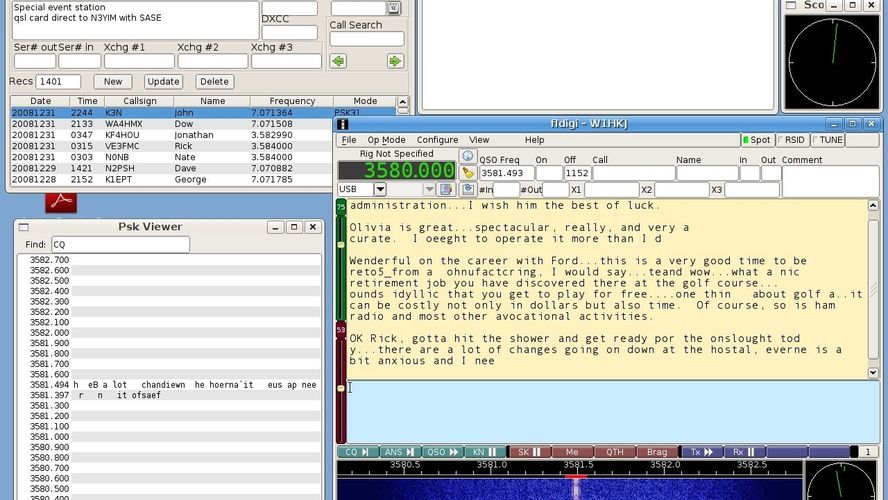This screenshot has width=888, height=500.
Task: Click the red signal marker on waterfall
Action: click(576, 479)
